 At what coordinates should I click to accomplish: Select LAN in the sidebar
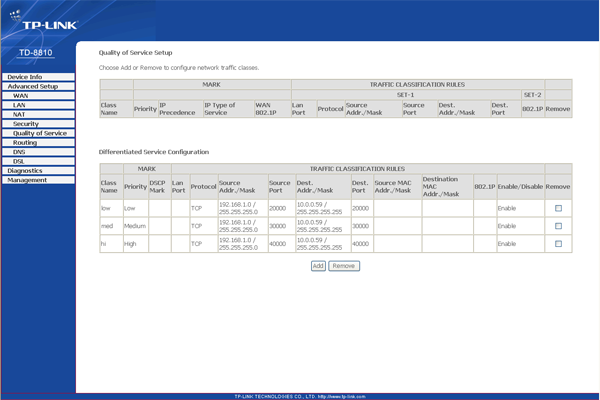(x=38, y=105)
